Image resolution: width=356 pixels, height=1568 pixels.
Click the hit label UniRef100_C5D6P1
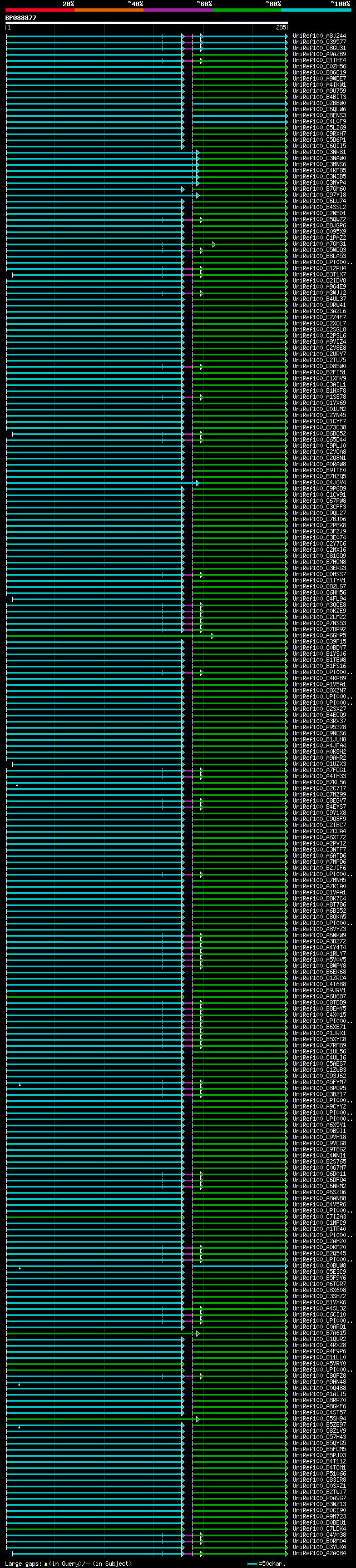319,140
